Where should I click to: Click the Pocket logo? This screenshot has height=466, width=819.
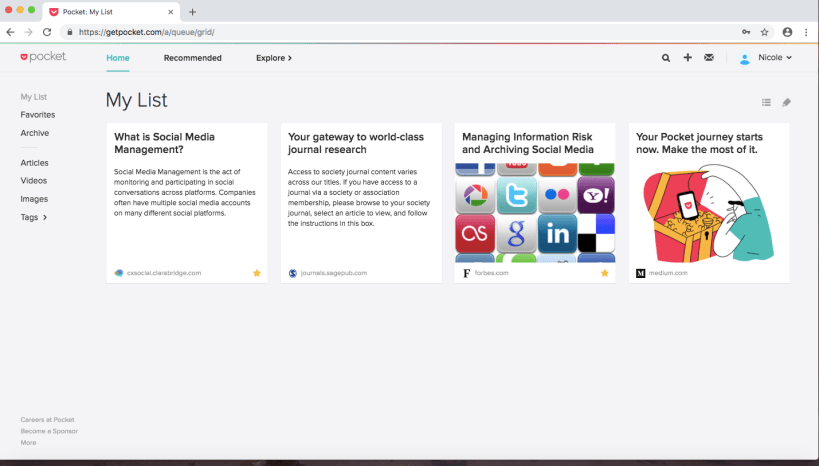pyautogui.click(x=43, y=57)
